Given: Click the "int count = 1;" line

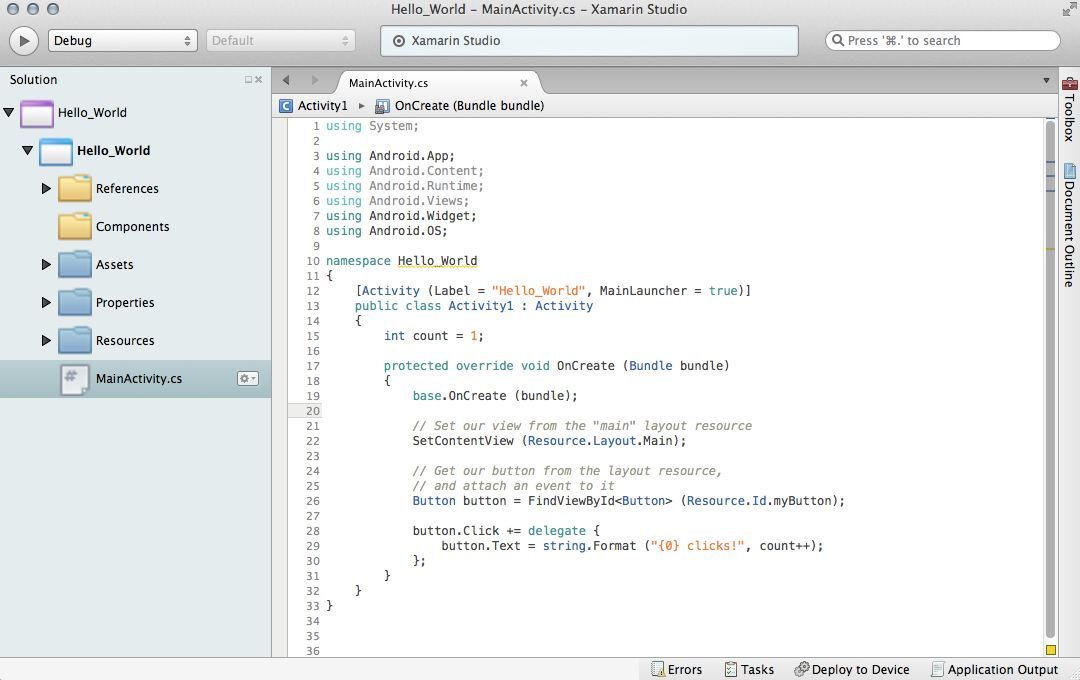Looking at the screenshot, I should (x=434, y=336).
